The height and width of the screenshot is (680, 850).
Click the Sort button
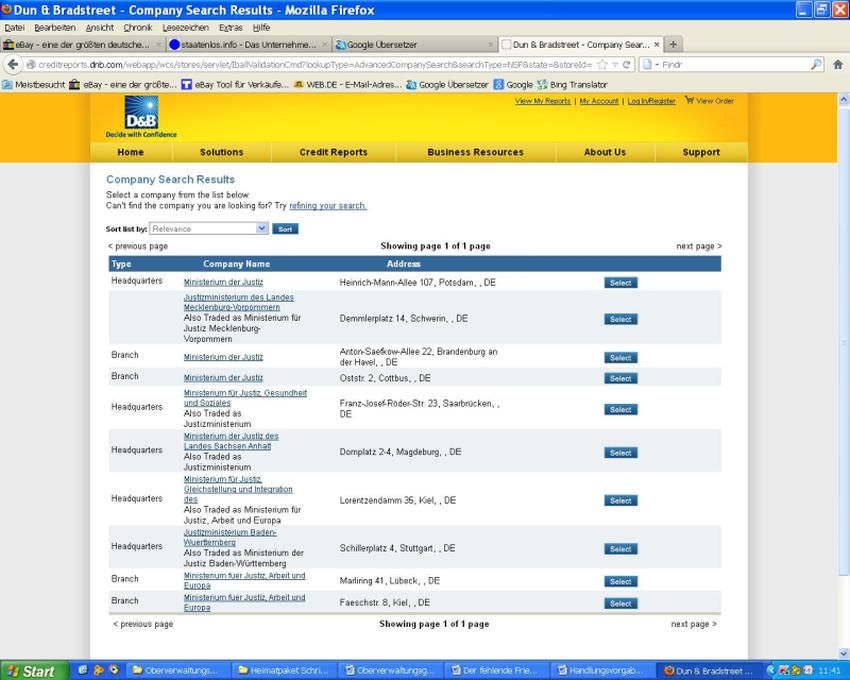[285, 229]
